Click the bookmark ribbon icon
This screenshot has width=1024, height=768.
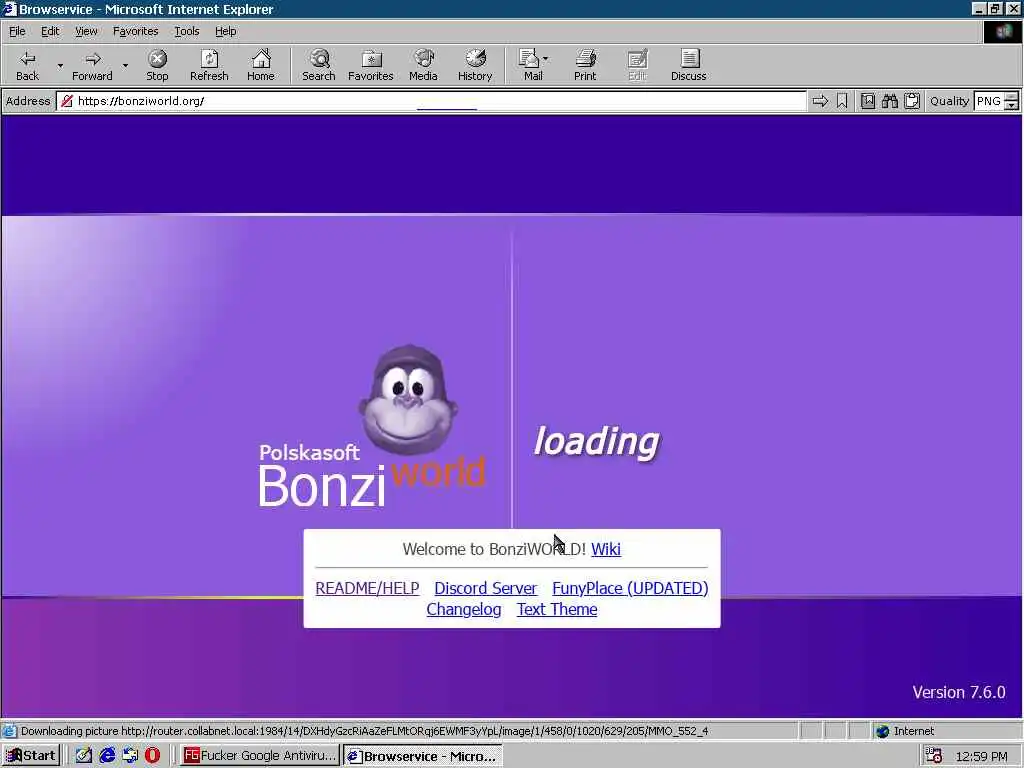pos(842,101)
